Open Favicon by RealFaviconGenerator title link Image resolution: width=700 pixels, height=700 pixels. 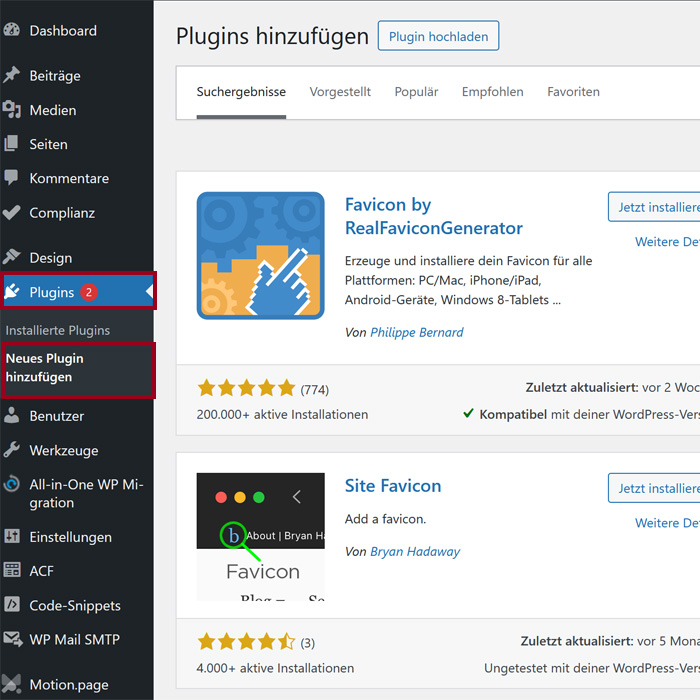[x=433, y=216]
